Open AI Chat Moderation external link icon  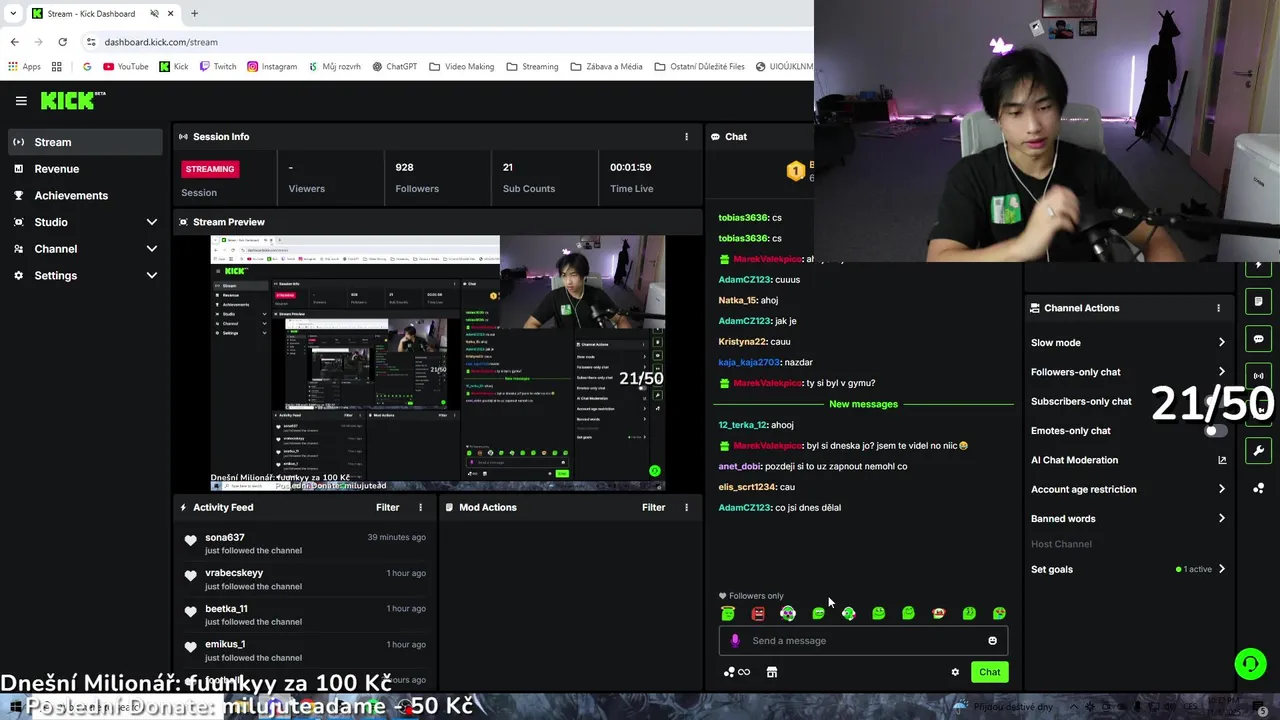click(x=1221, y=460)
